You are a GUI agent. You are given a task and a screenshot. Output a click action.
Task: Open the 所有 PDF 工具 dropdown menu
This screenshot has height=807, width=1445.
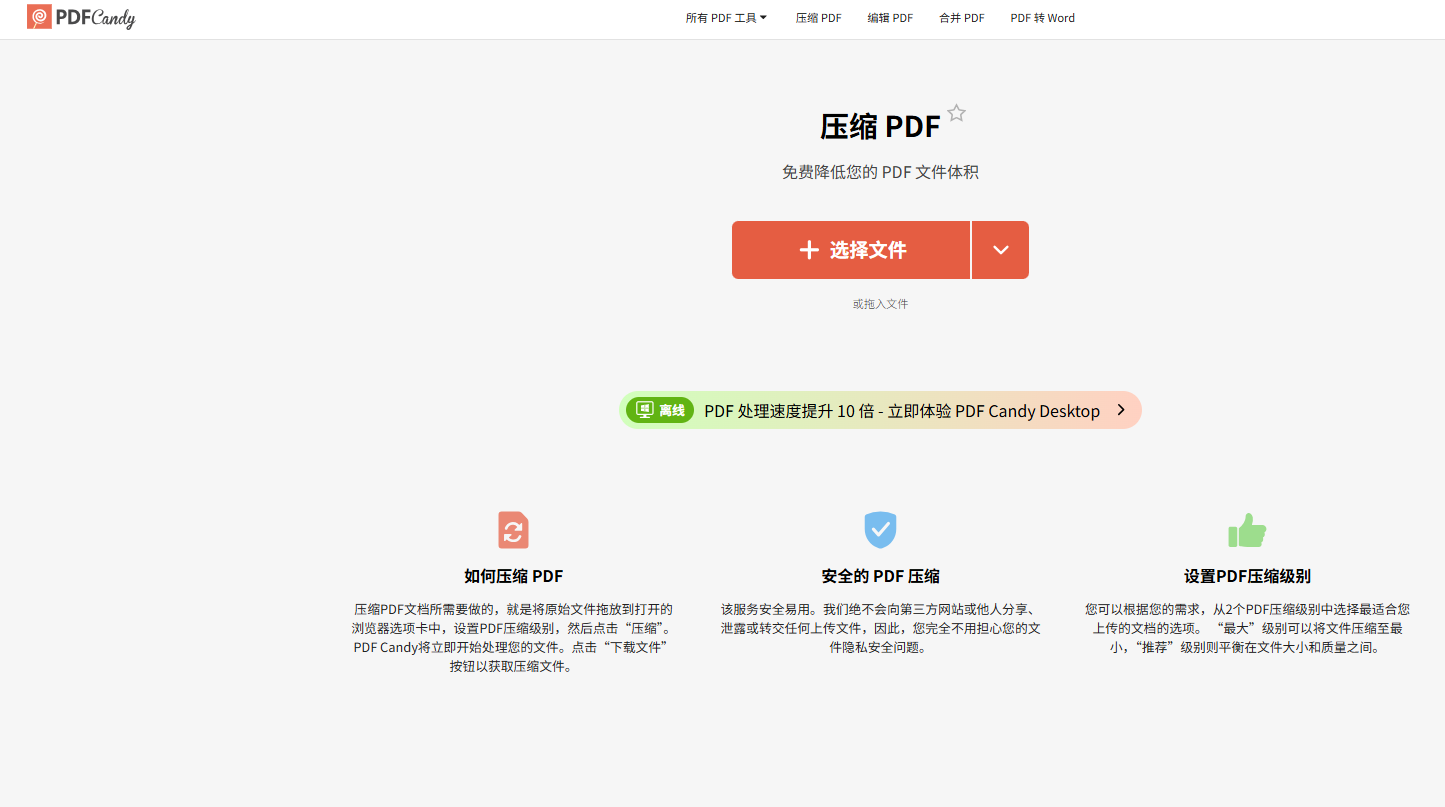726,18
